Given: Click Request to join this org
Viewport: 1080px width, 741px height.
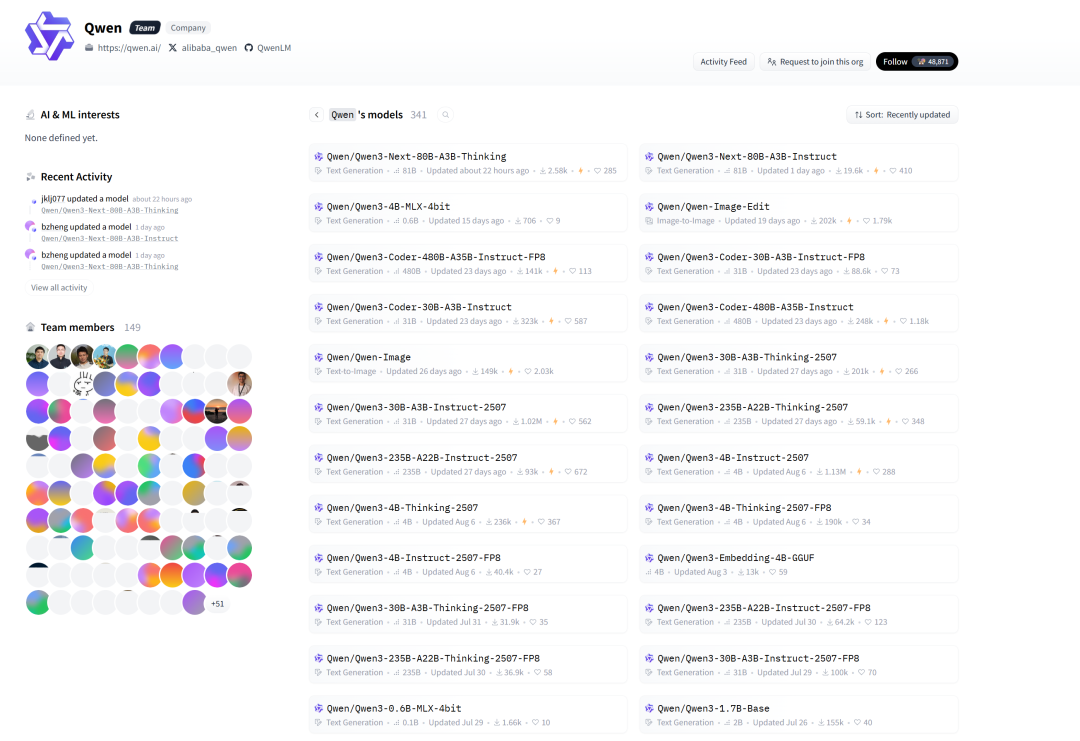Looking at the screenshot, I should click(815, 61).
